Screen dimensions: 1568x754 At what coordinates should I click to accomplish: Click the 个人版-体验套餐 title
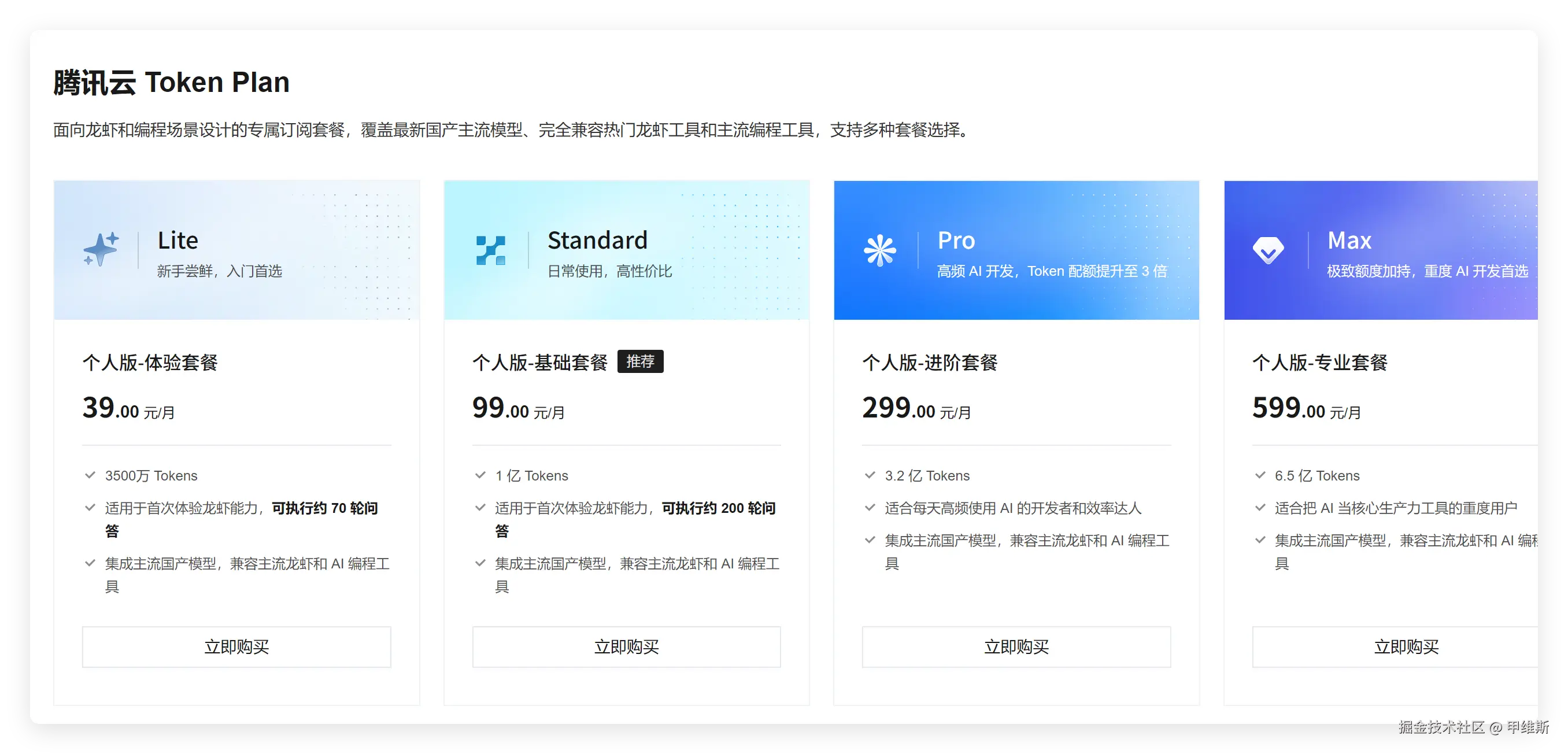(x=150, y=363)
